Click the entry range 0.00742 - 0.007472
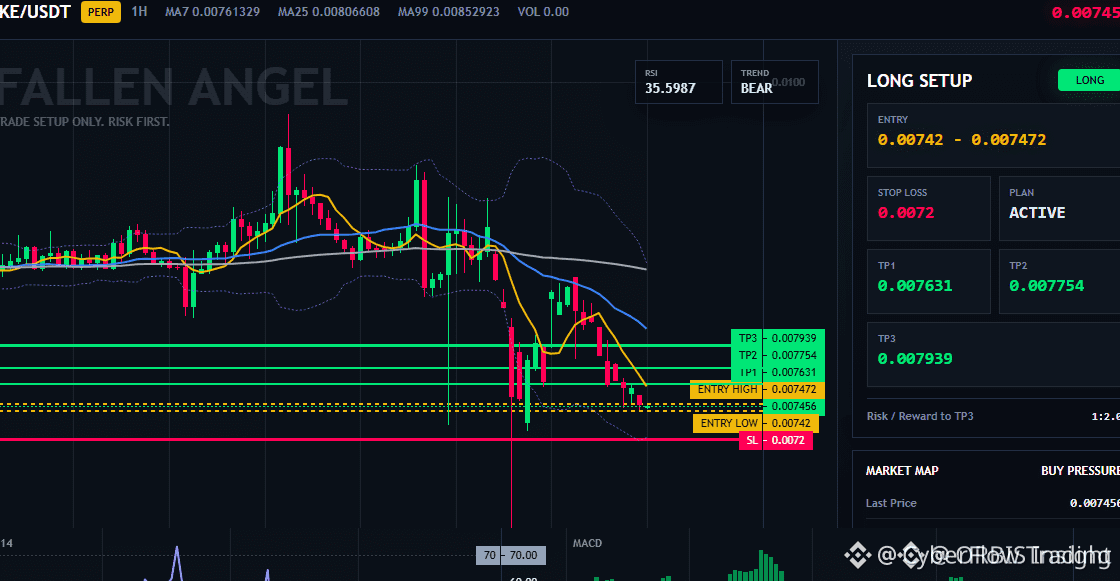Image resolution: width=1120 pixels, height=581 pixels. (x=961, y=140)
